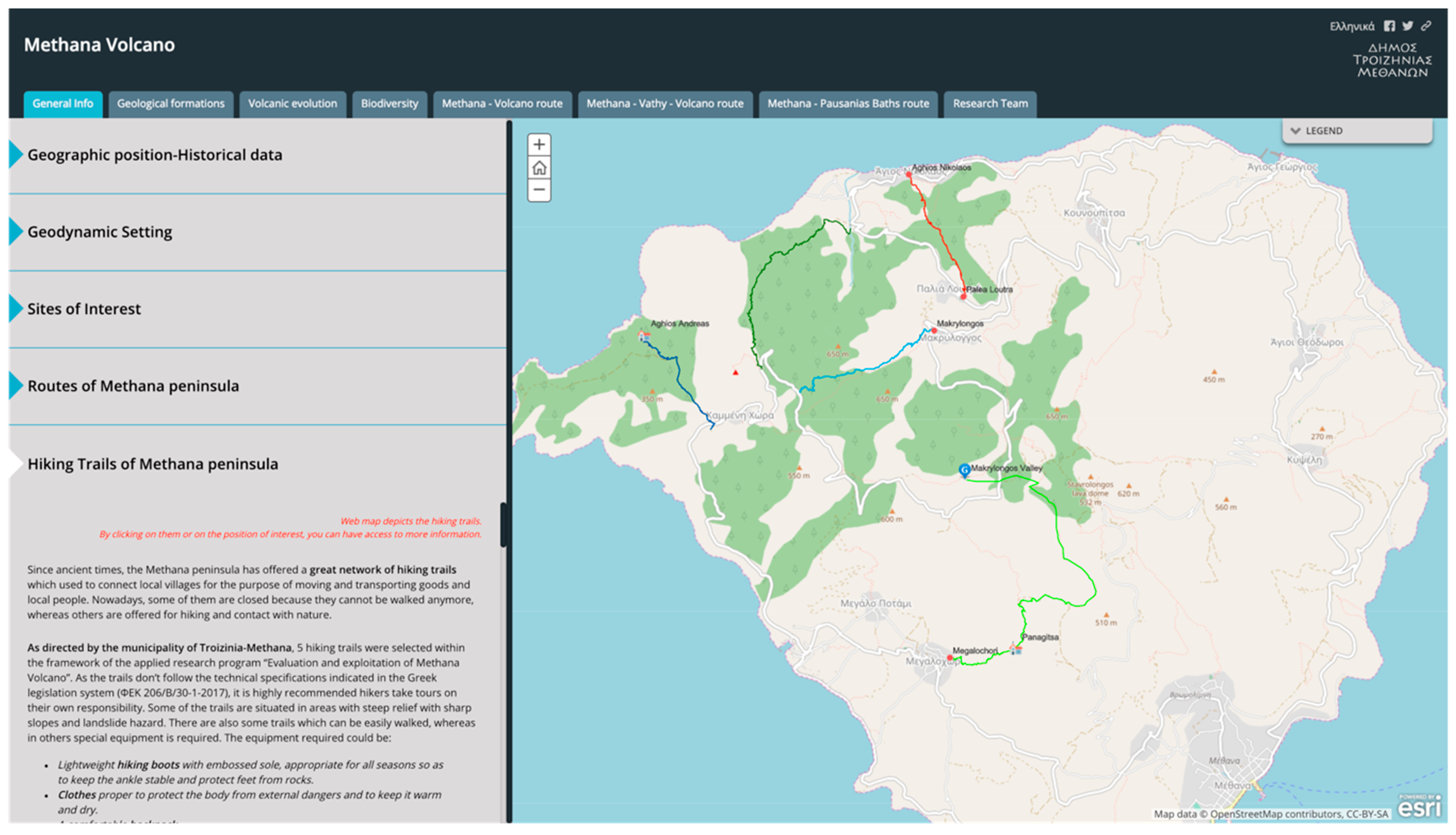Viewport: 1456px width, 835px height.
Task: Expand Routes of Methana peninsula section
Action: [x=133, y=386]
